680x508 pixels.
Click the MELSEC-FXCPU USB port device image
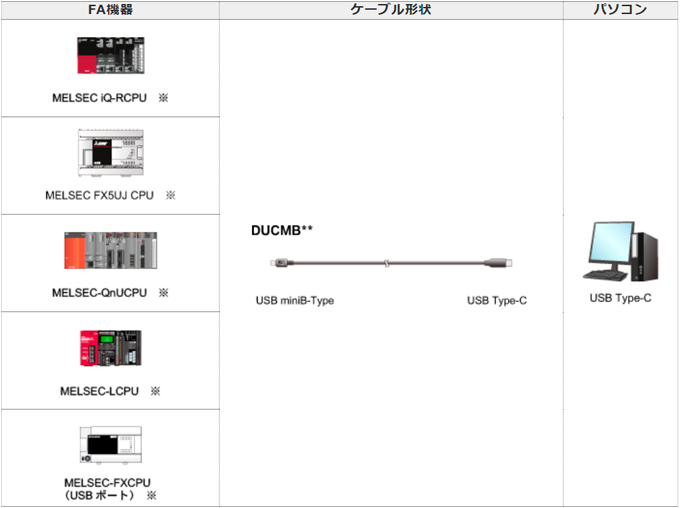click(x=110, y=444)
